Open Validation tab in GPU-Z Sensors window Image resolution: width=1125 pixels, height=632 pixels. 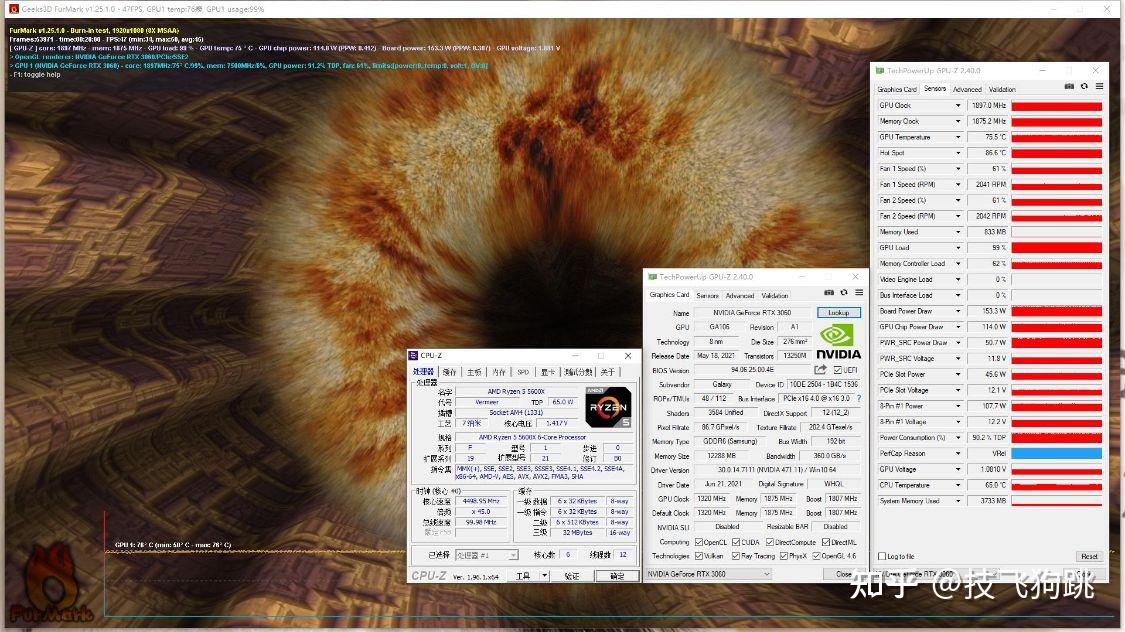(x=1002, y=89)
